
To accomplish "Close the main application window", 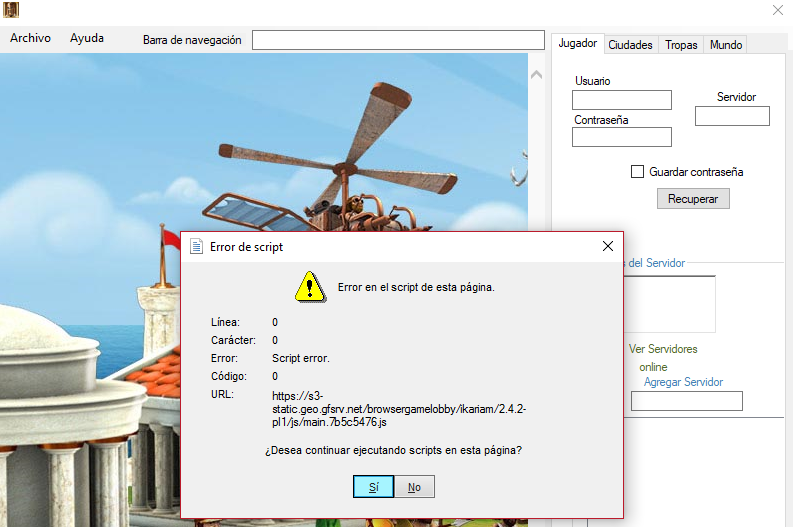I will click(778, 10).
